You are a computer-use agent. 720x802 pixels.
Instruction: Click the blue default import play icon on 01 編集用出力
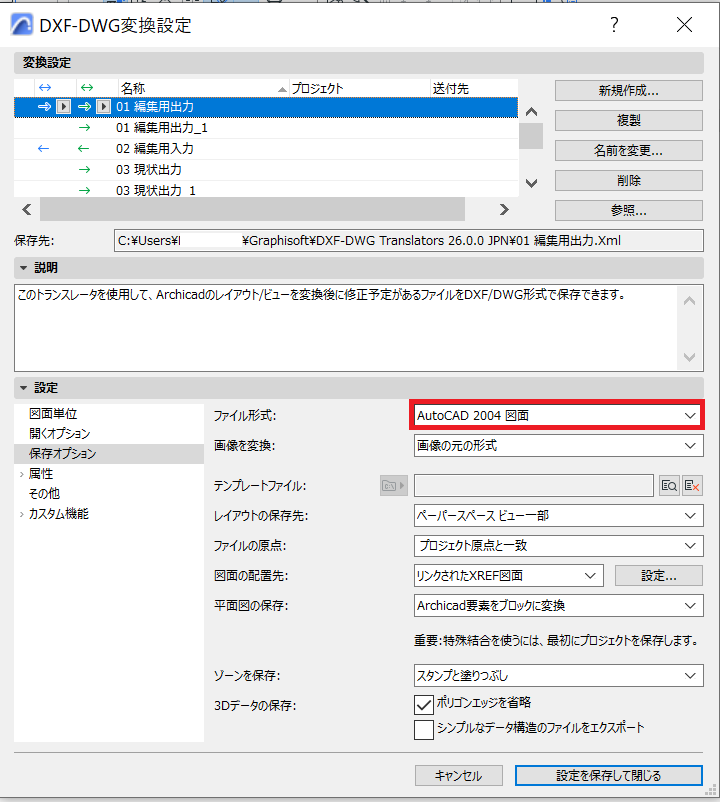(x=63, y=106)
